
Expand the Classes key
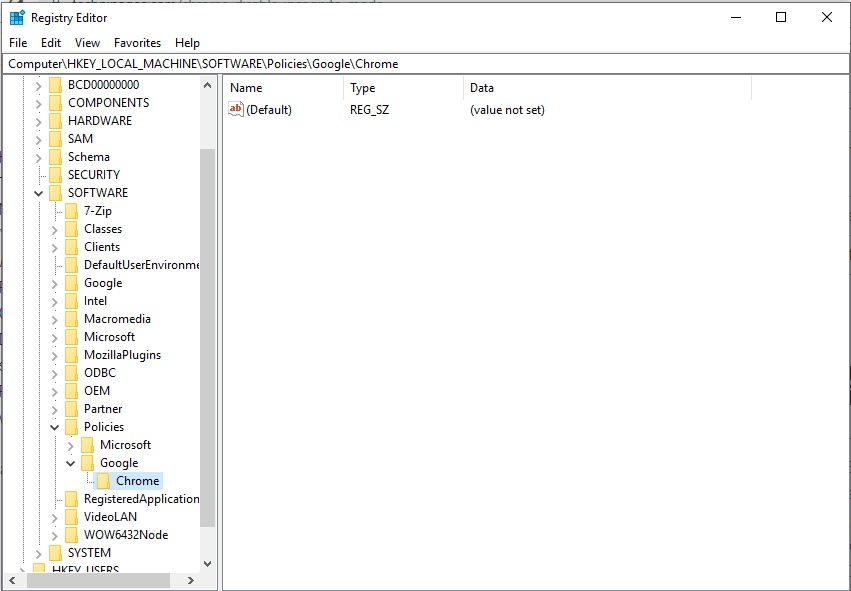point(54,230)
